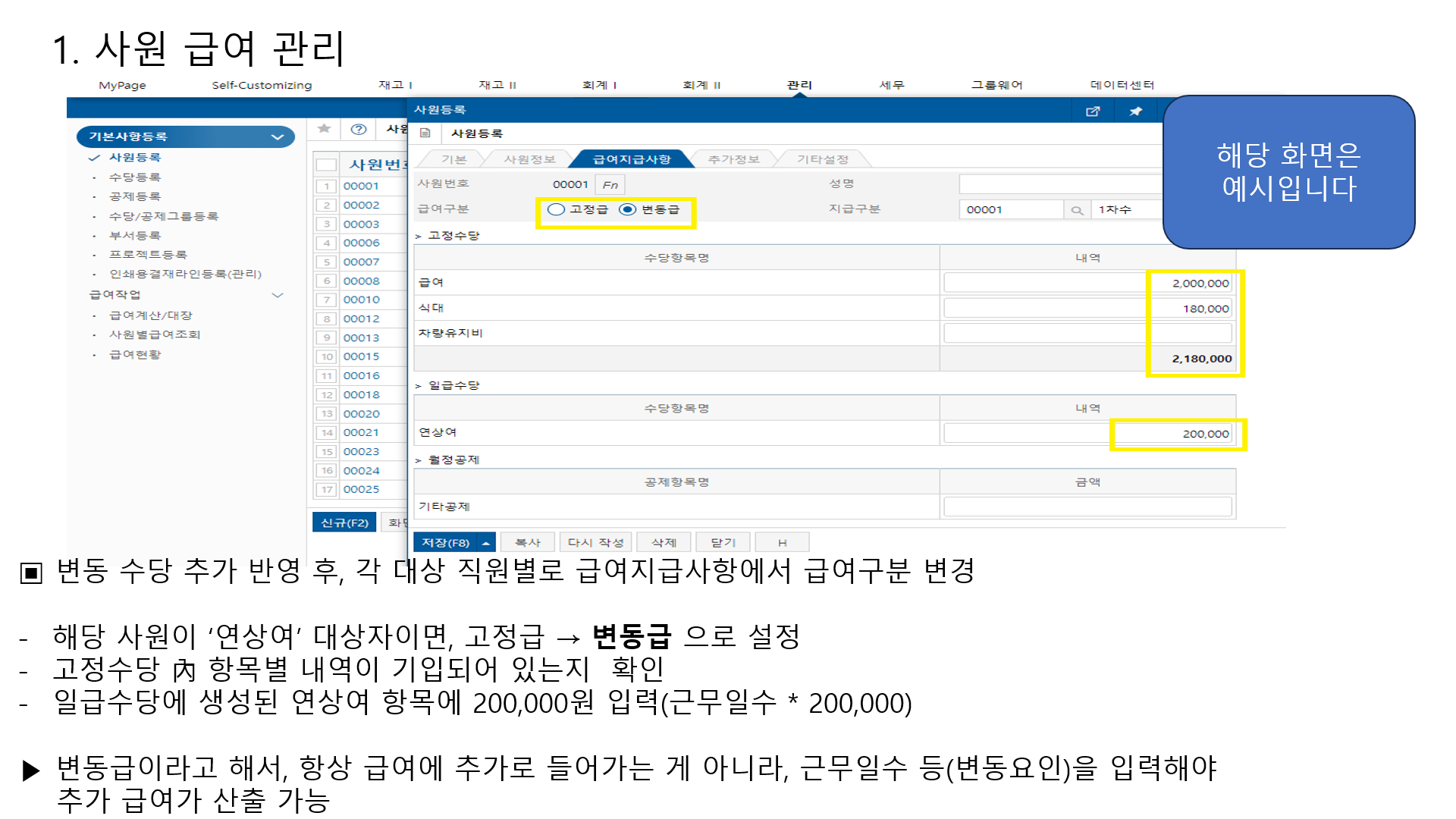1456x819 pixels.
Task: Open the arrow next to 저장(F8)
Action: 486,543
